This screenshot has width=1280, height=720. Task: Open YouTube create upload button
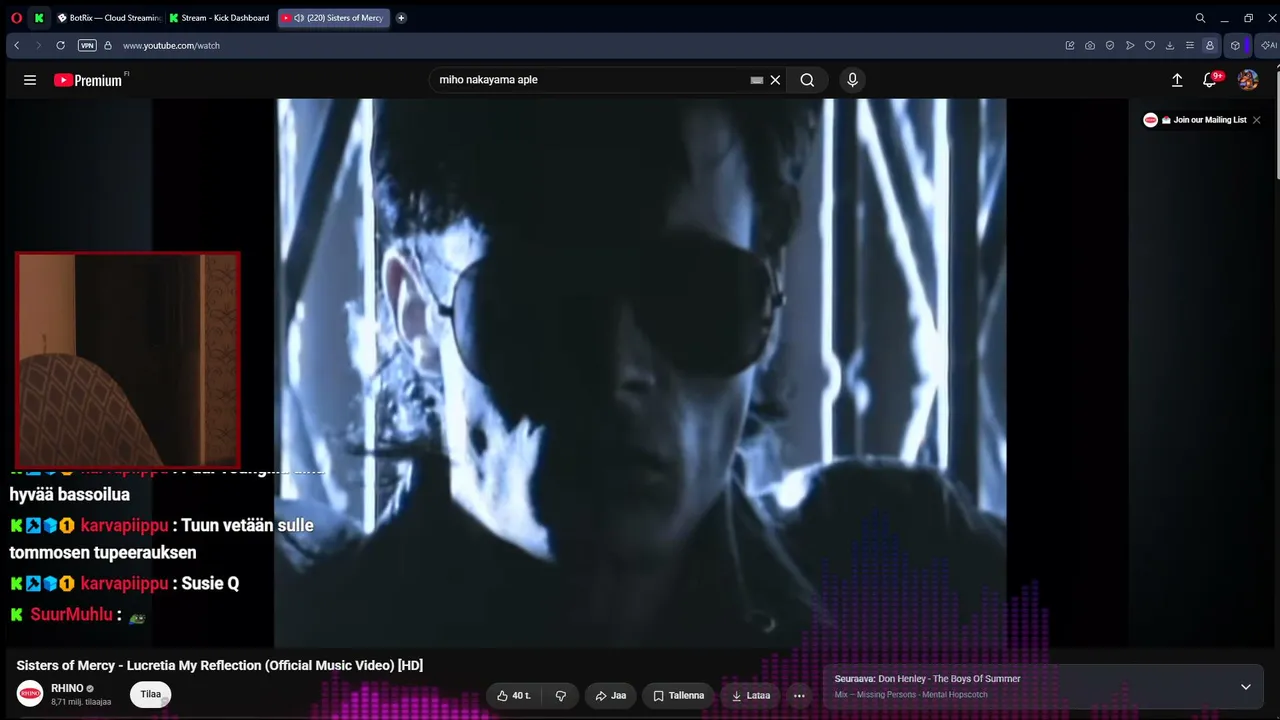pos(1177,80)
